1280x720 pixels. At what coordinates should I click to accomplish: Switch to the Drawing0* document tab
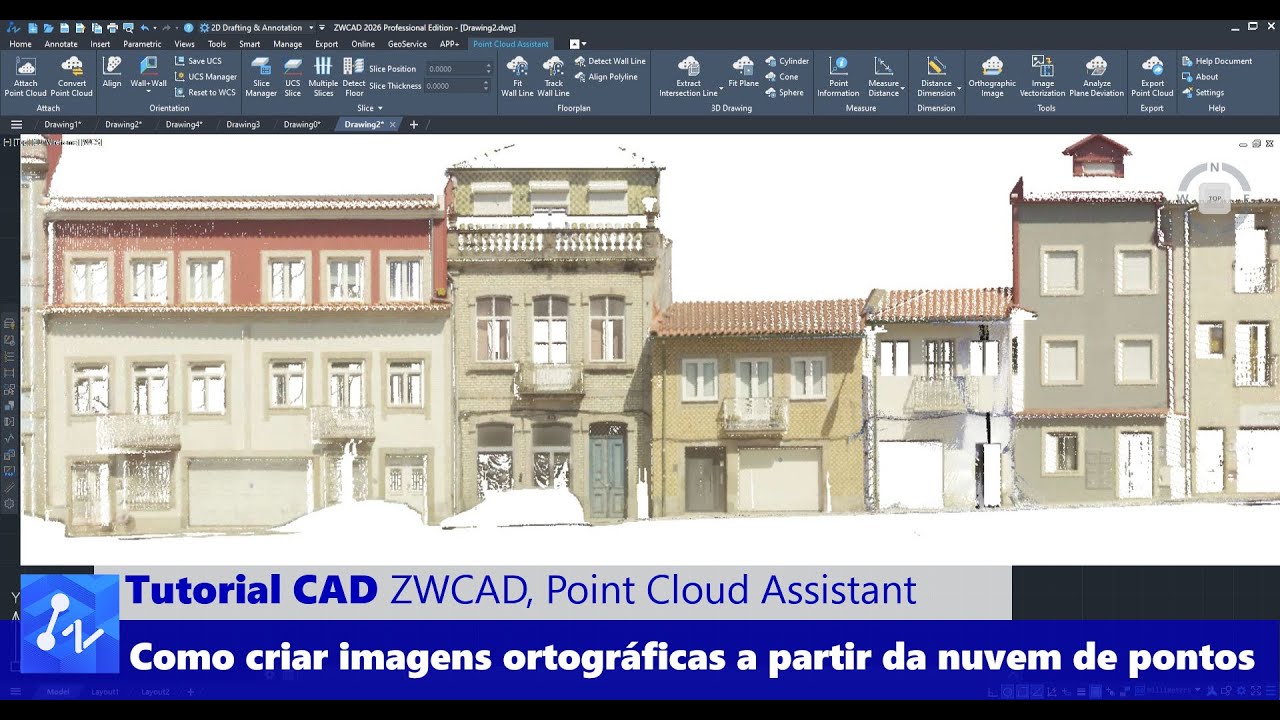coord(302,124)
